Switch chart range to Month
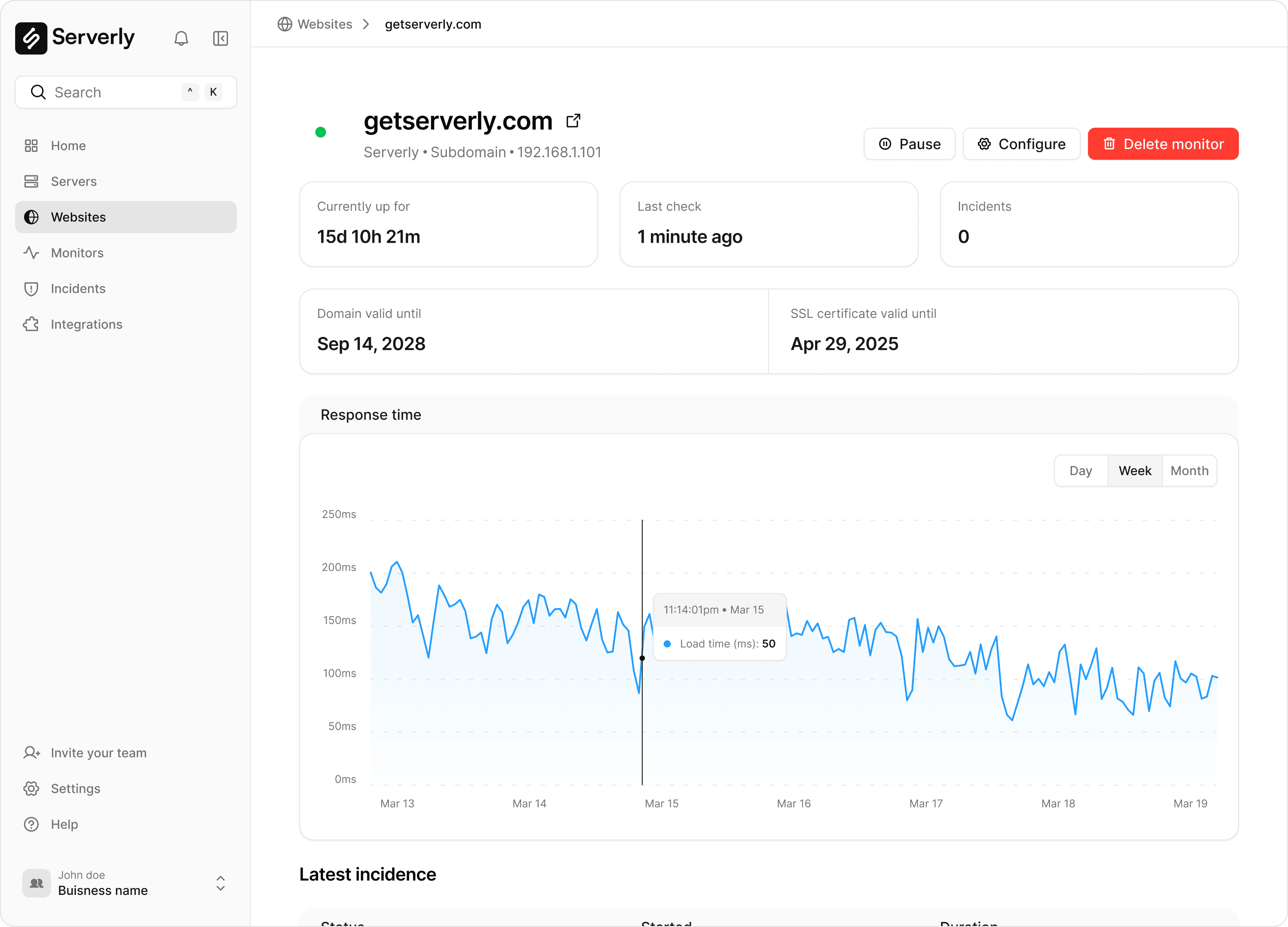The image size is (1288, 927). click(1189, 470)
